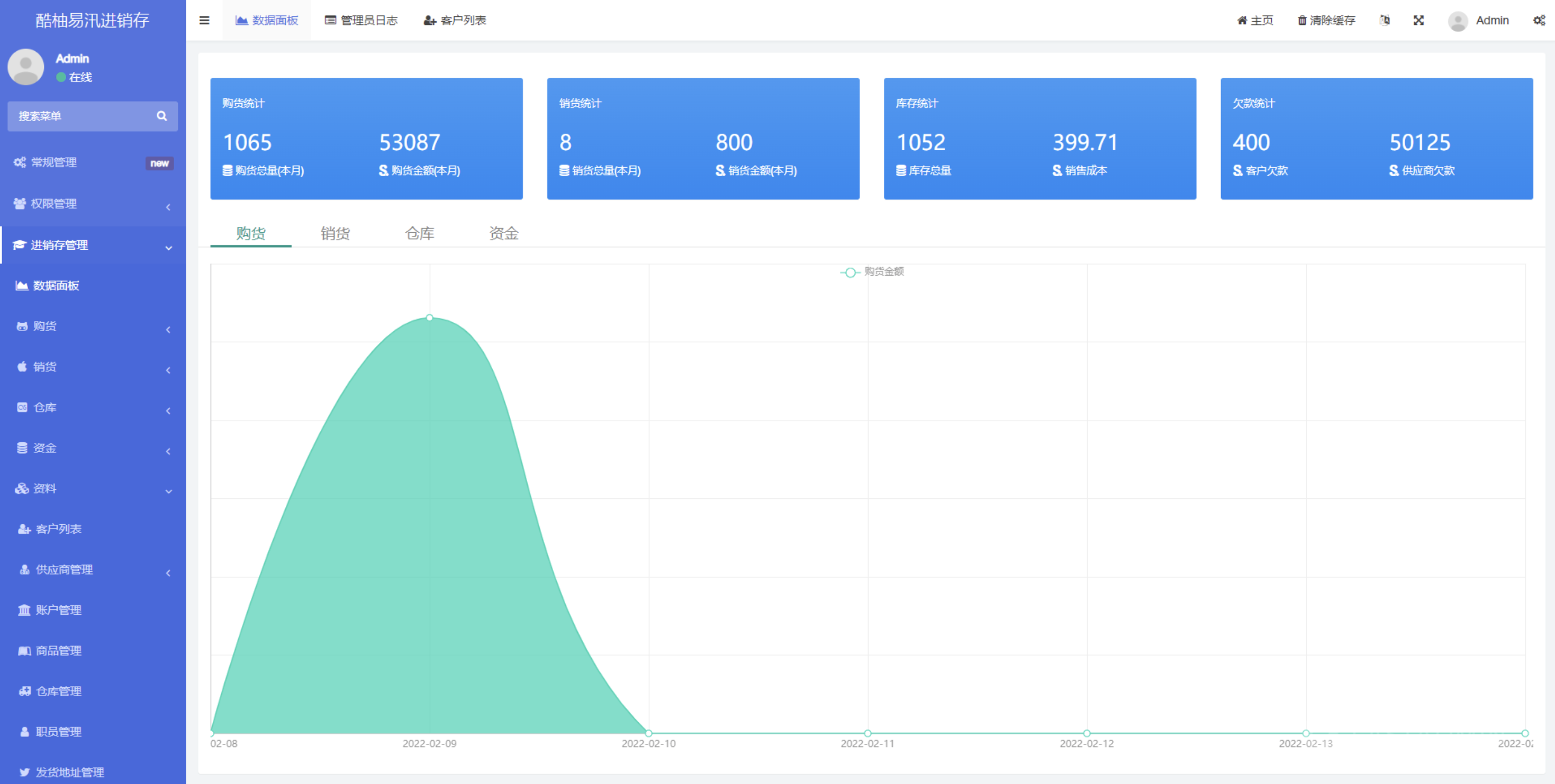The height and width of the screenshot is (784, 1555).
Task: Toggle the sidebar with hamburger menu icon
Action: coord(203,20)
